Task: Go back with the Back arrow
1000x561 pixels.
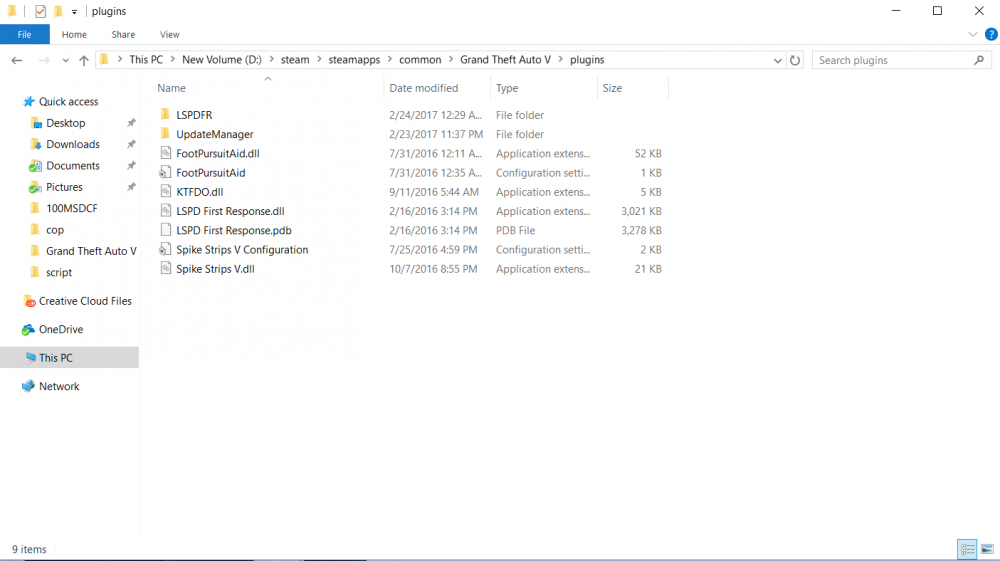Action: [x=17, y=60]
